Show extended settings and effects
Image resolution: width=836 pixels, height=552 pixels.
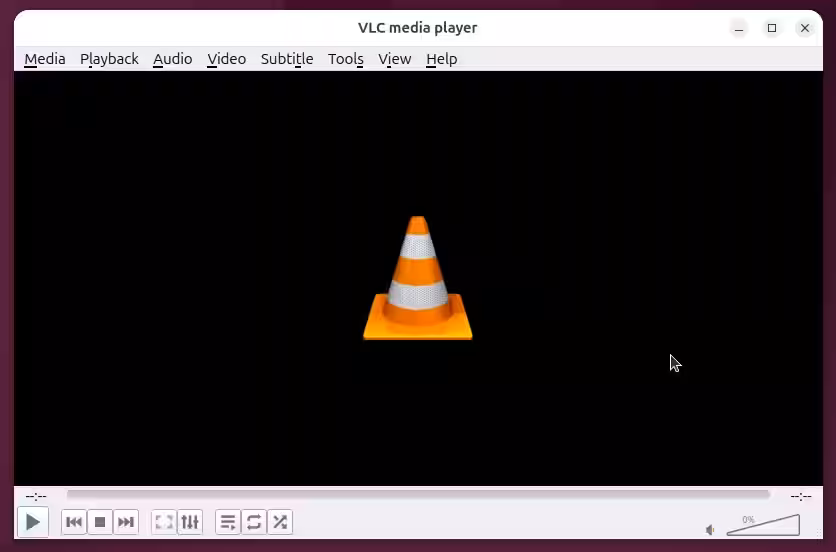pos(190,522)
